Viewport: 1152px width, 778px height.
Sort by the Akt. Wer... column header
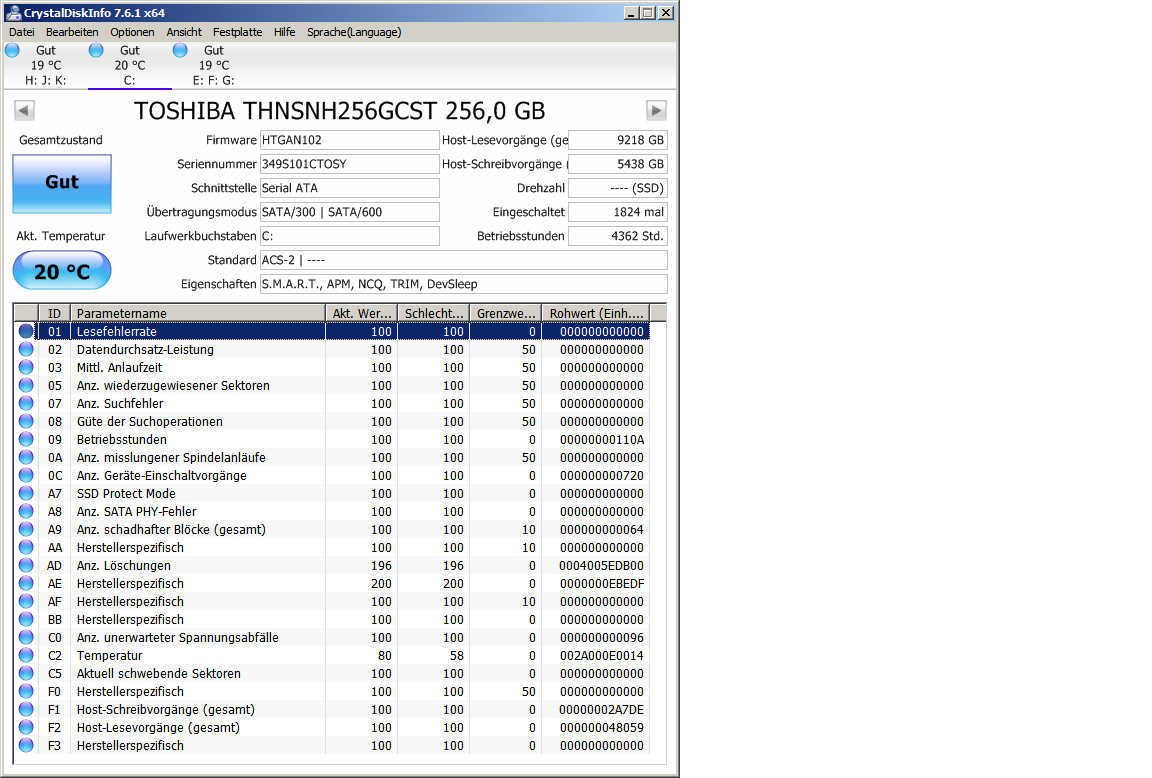[x=361, y=313]
